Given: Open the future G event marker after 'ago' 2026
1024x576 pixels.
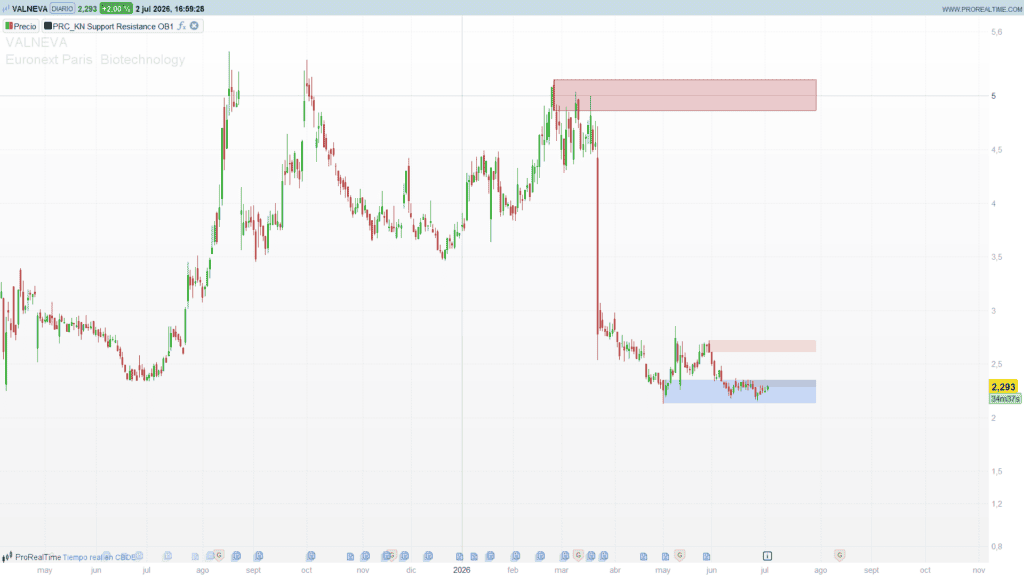Looking at the screenshot, I should click(839, 555).
